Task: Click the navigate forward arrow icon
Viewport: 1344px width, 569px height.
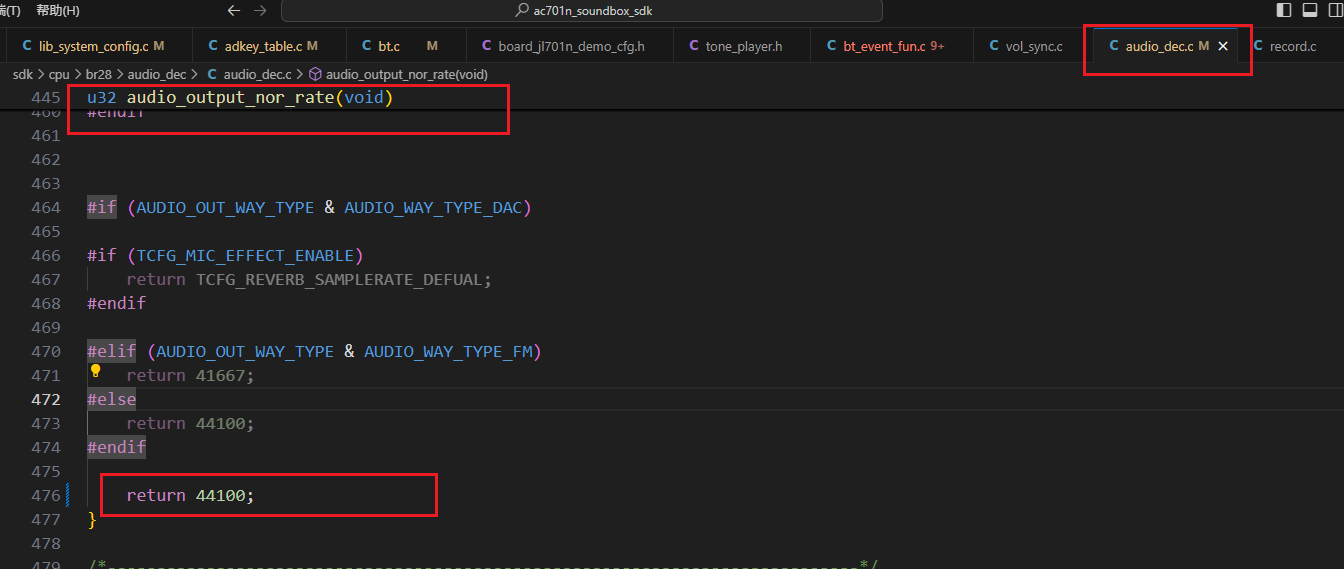Action: [x=260, y=10]
